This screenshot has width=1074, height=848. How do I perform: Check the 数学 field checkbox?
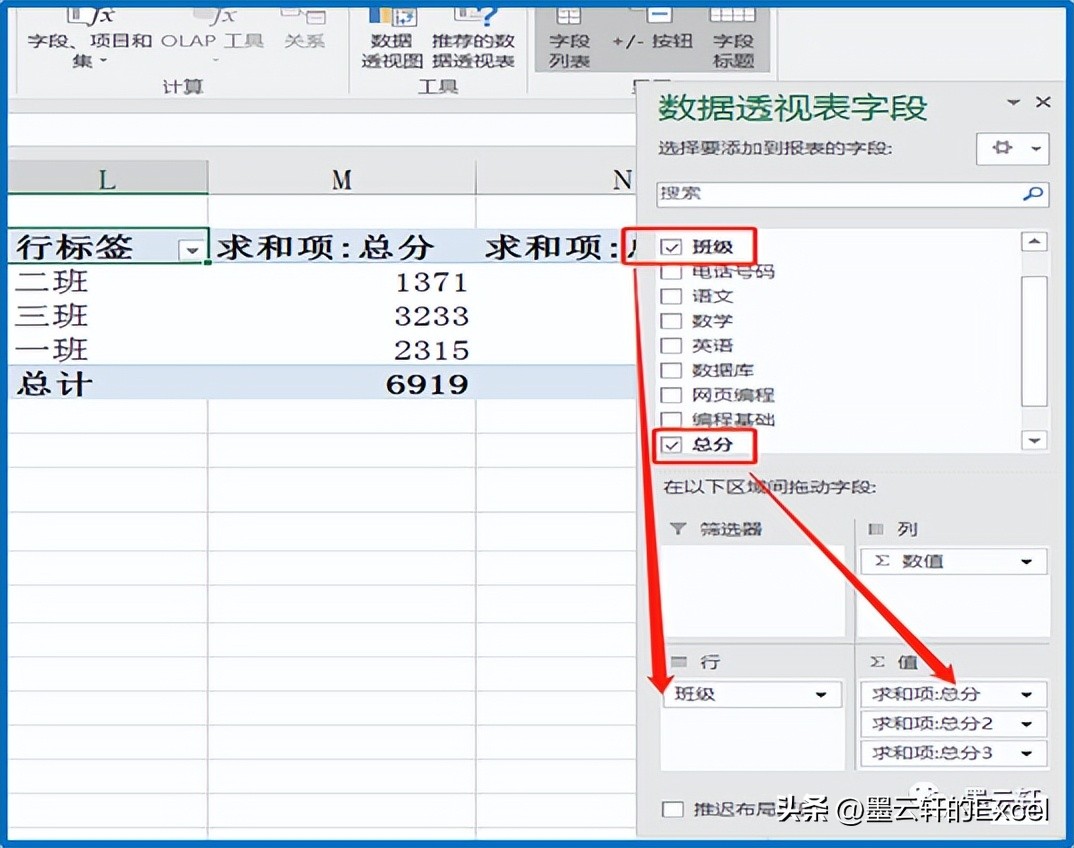[671, 321]
